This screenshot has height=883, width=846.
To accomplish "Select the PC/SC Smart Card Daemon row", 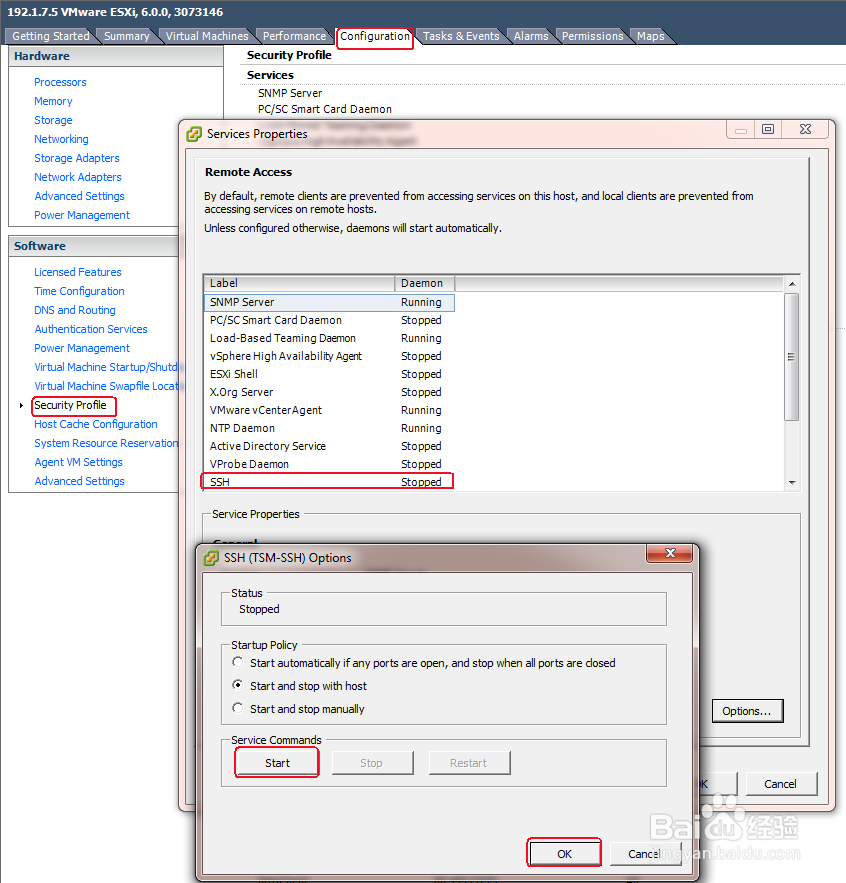I will pos(329,320).
